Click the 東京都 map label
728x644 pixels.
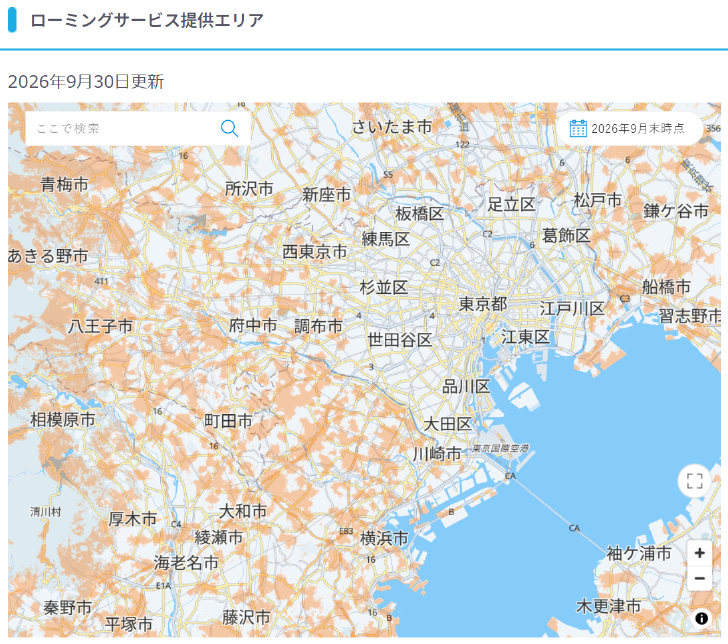[x=483, y=304]
